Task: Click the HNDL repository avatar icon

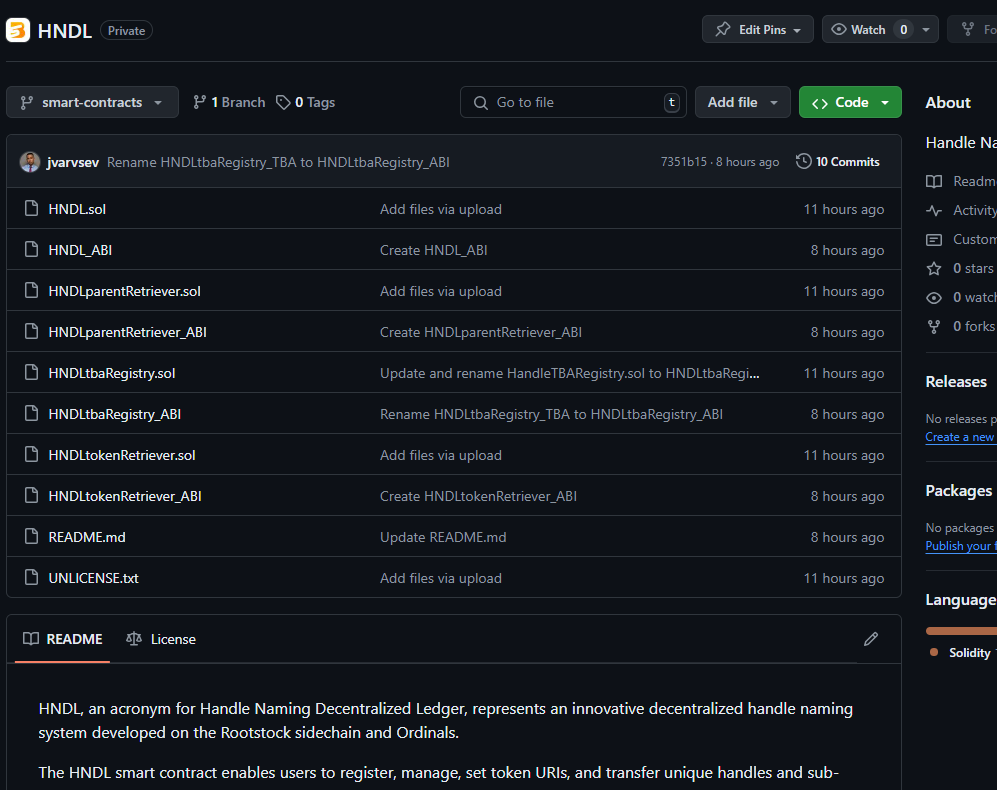Action: pyautogui.click(x=18, y=30)
